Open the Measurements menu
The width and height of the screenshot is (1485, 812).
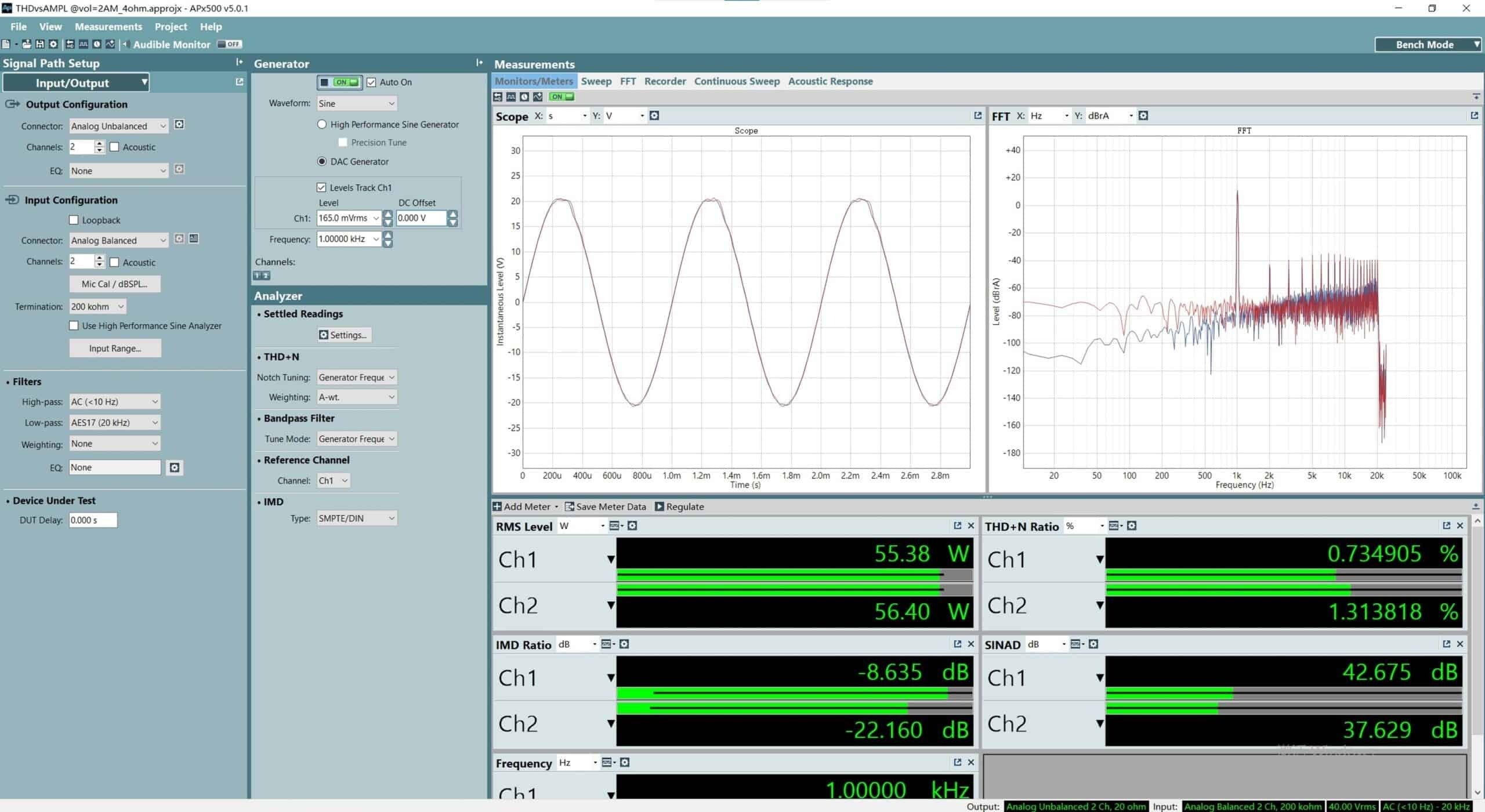[x=108, y=27]
